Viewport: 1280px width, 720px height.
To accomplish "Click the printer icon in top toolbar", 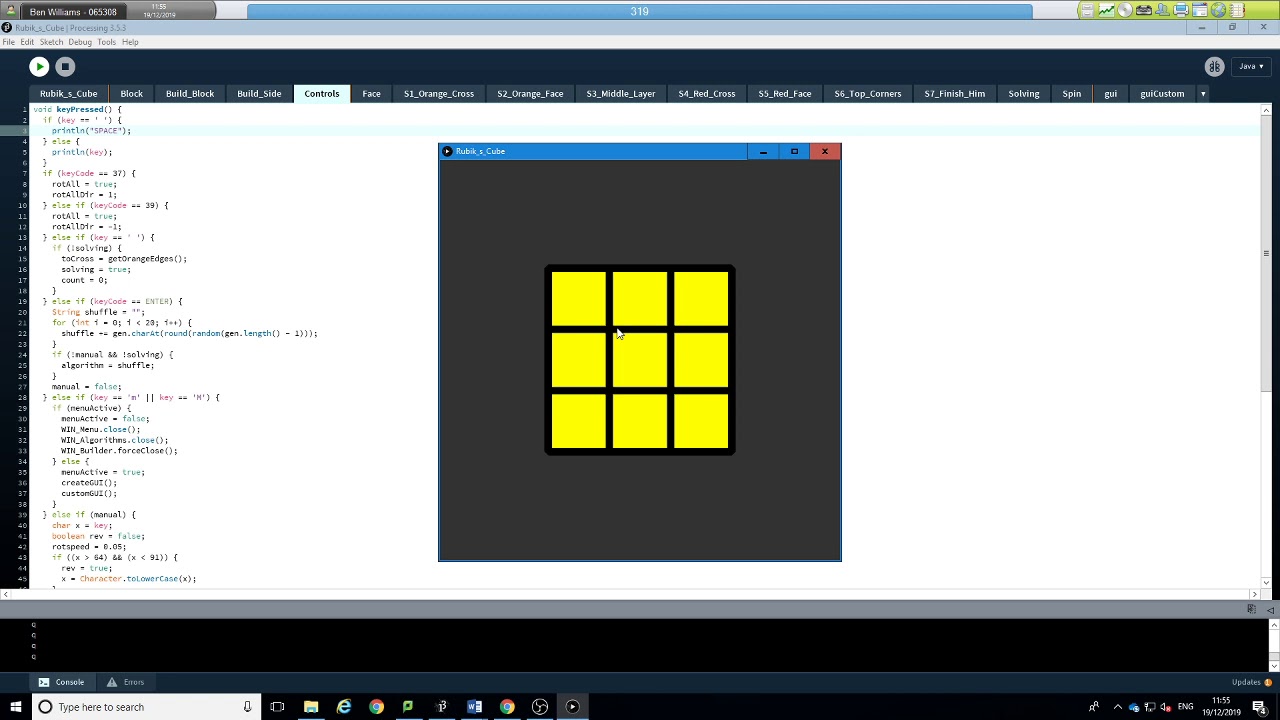I will coord(1181,10).
